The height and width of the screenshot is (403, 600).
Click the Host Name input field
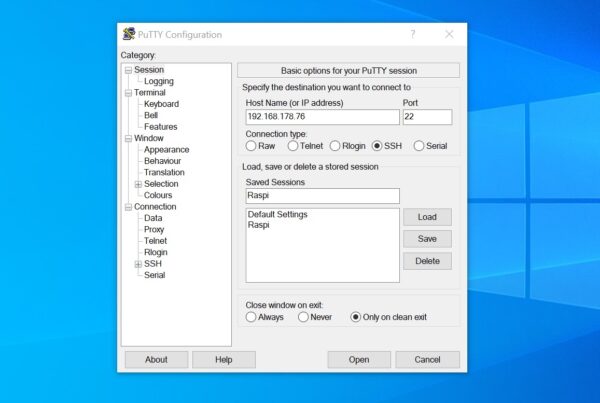[x=321, y=117]
